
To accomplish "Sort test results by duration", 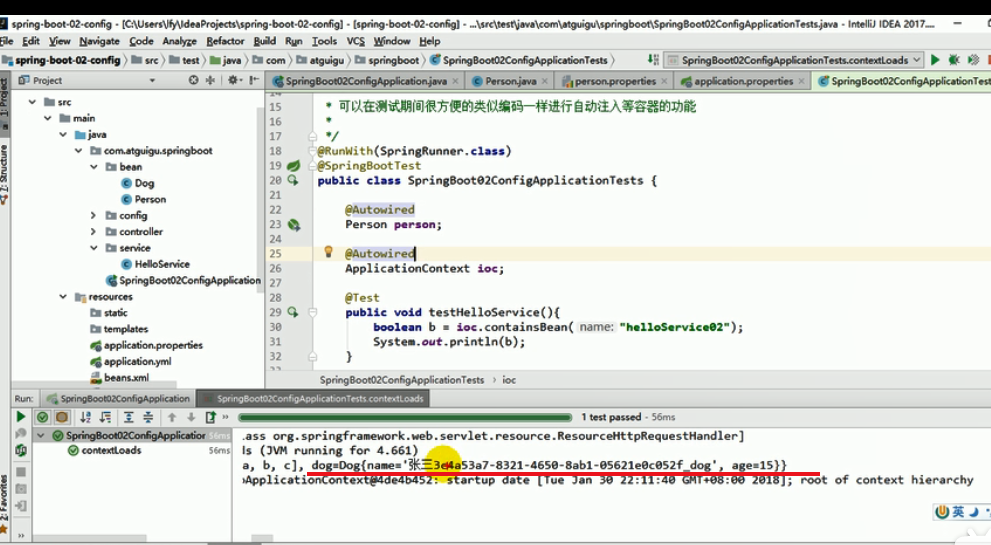I will click(x=106, y=417).
